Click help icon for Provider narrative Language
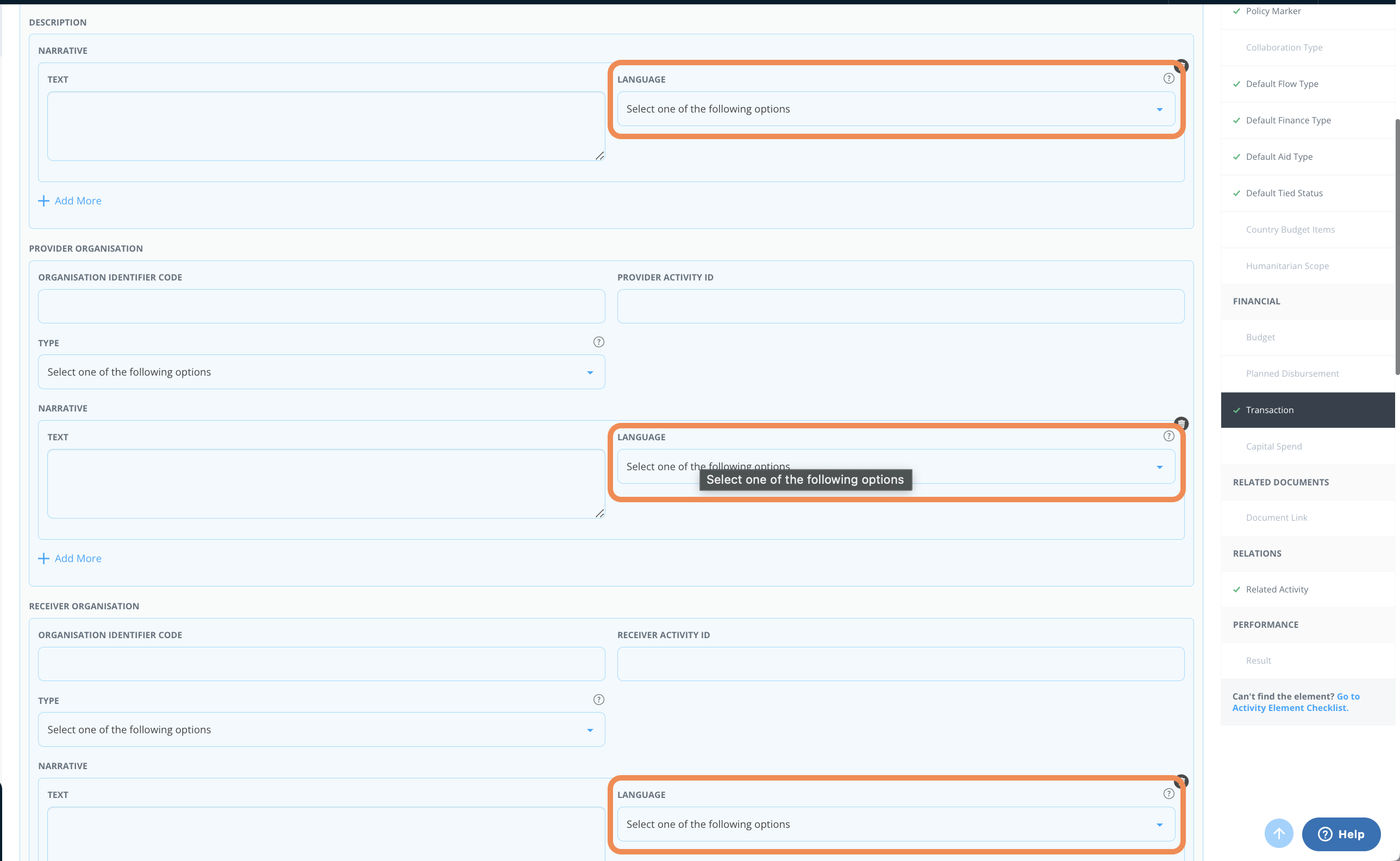This screenshot has height=861, width=1400. pyautogui.click(x=1168, y=436)
